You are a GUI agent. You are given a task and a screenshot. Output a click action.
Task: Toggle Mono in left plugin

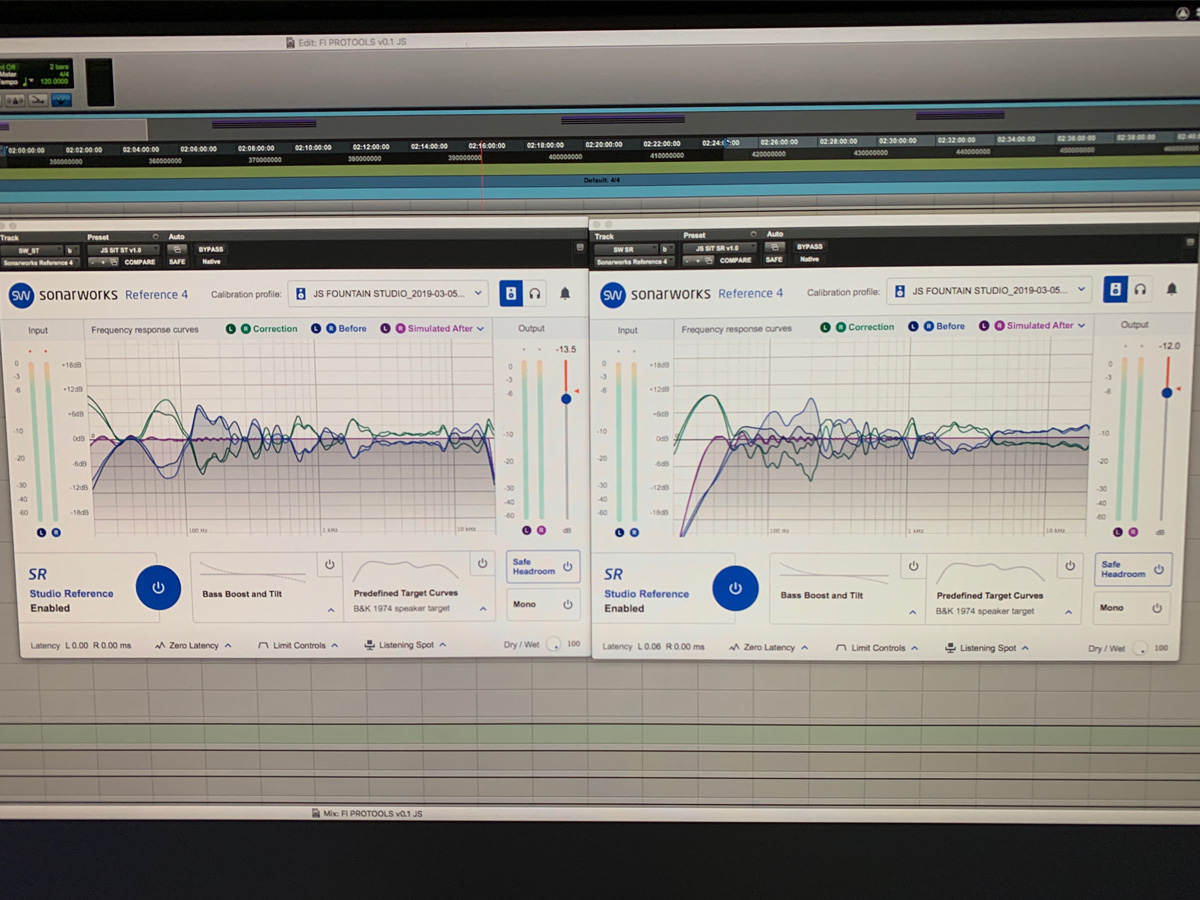click(x=543, y=604)
